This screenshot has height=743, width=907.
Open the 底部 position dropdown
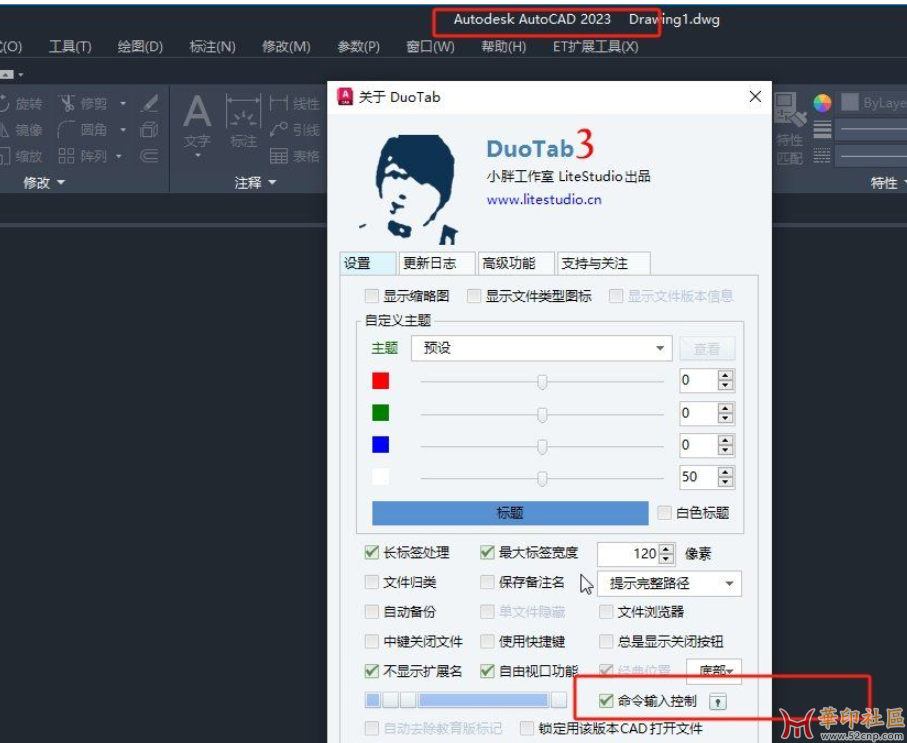pyautogui.click(x=714, y=671)
